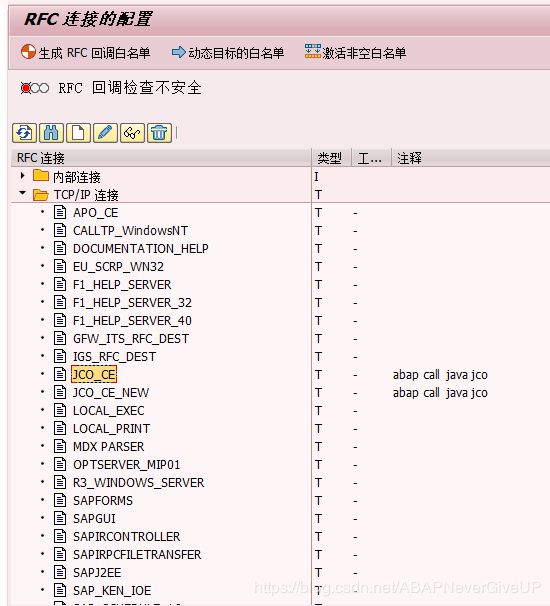
Task: Click the document icon beside LOCAL_PRINT
Action: tap(60, 428)
